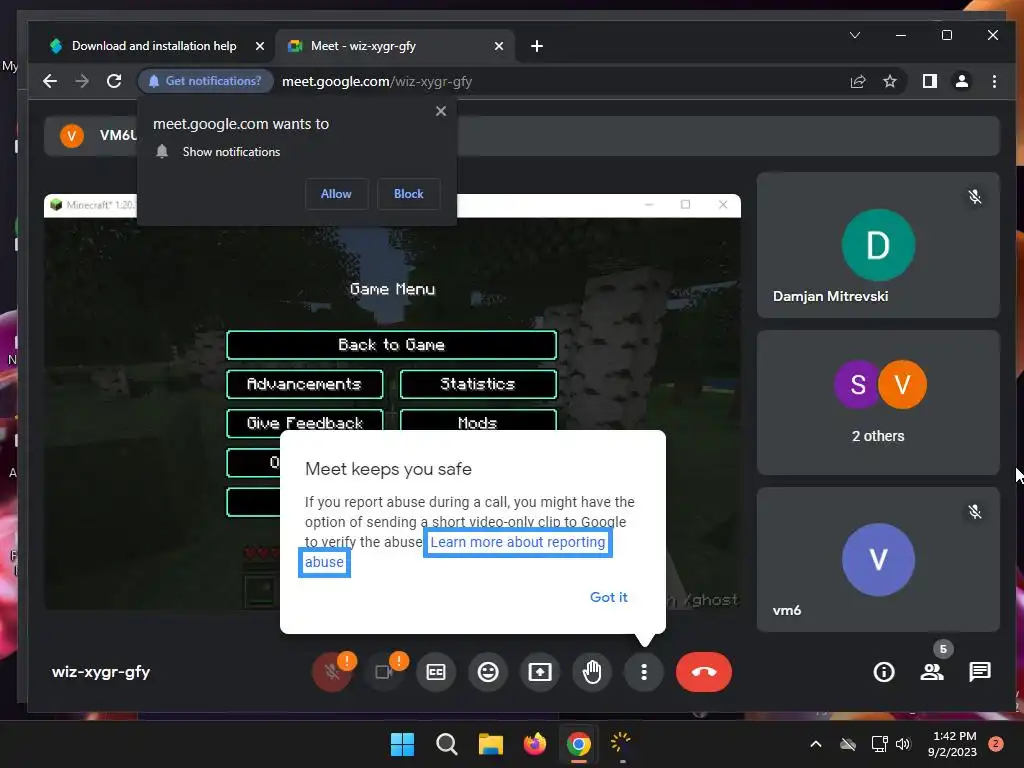Click the address bar URL meet.google.com
This screenshot has width=1024, height=768.
pos(377,82)
